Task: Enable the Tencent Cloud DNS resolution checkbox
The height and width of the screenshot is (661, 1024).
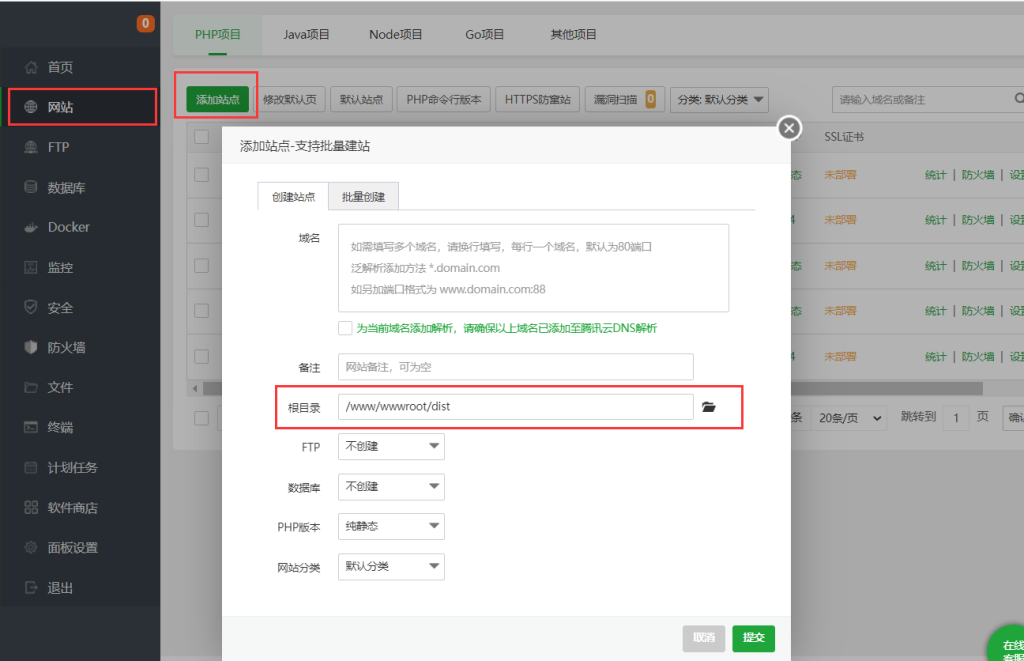Action: tap(345, 328)
